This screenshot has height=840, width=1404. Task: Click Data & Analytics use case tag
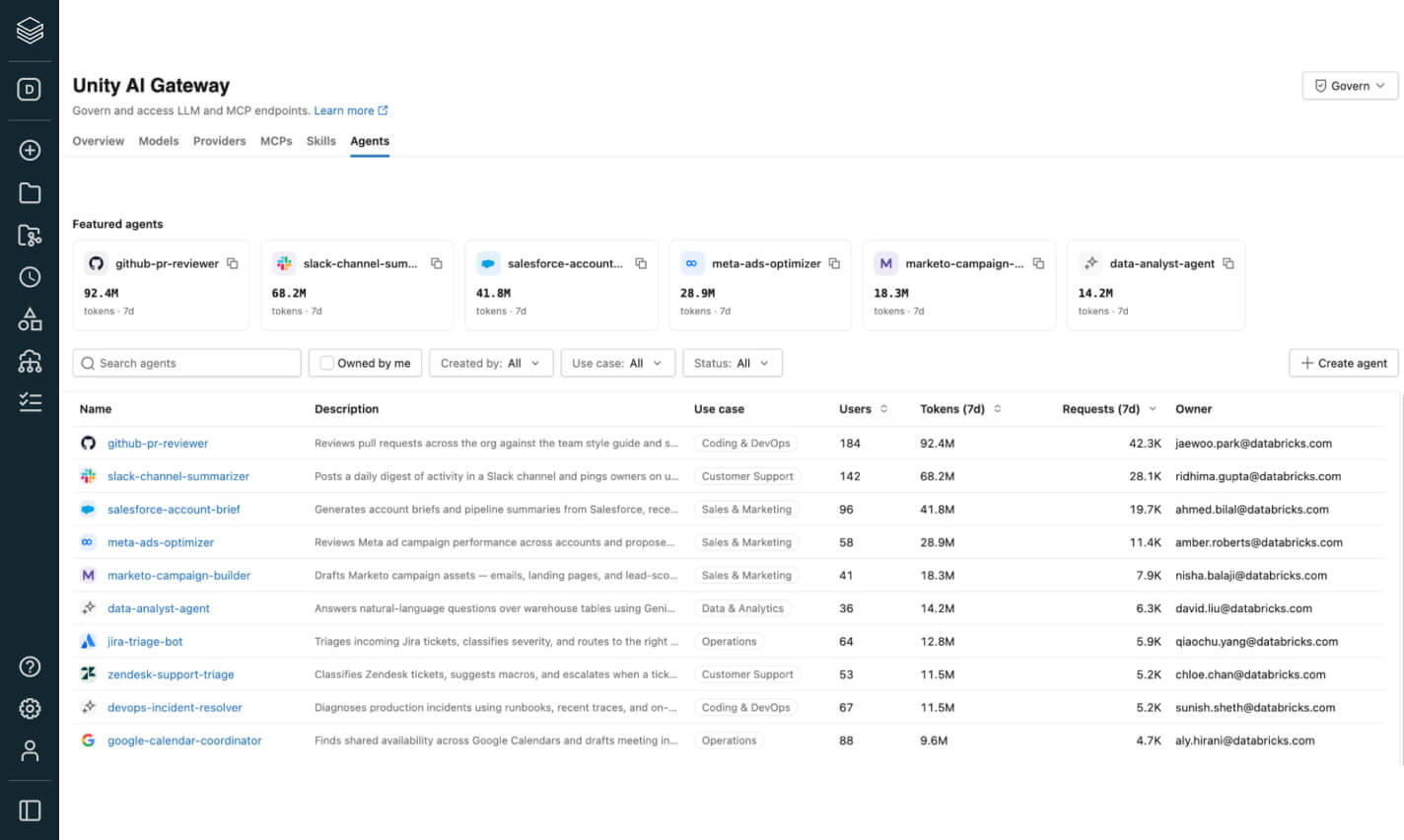pyautogui.click(x=742, y=608)
